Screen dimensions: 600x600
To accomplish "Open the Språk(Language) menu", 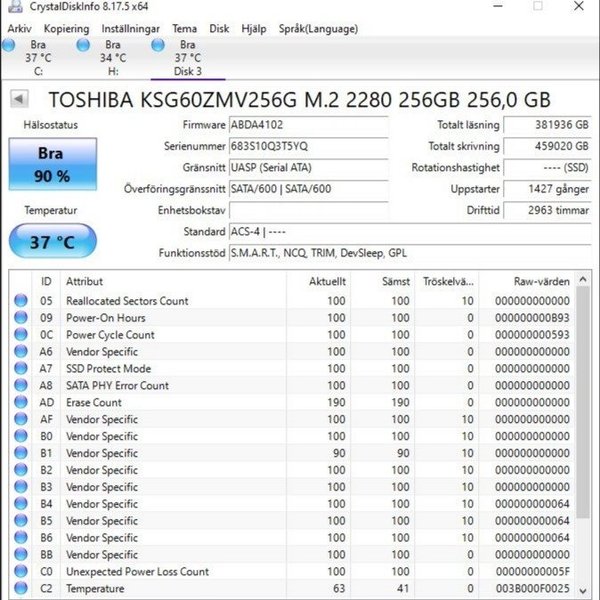I will 318,29.
